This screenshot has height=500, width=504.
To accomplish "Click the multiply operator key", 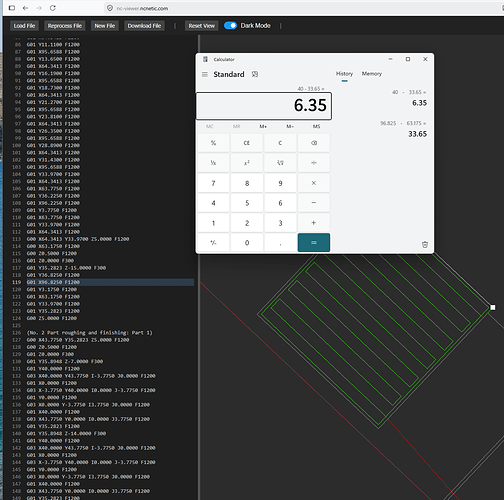I will 314,183.
